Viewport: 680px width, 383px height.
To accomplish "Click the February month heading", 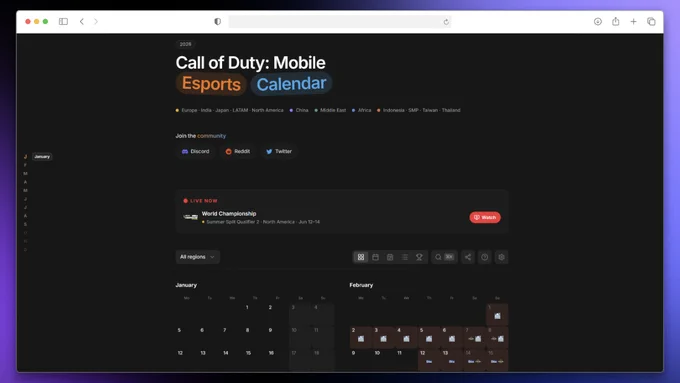I will 361,285.
